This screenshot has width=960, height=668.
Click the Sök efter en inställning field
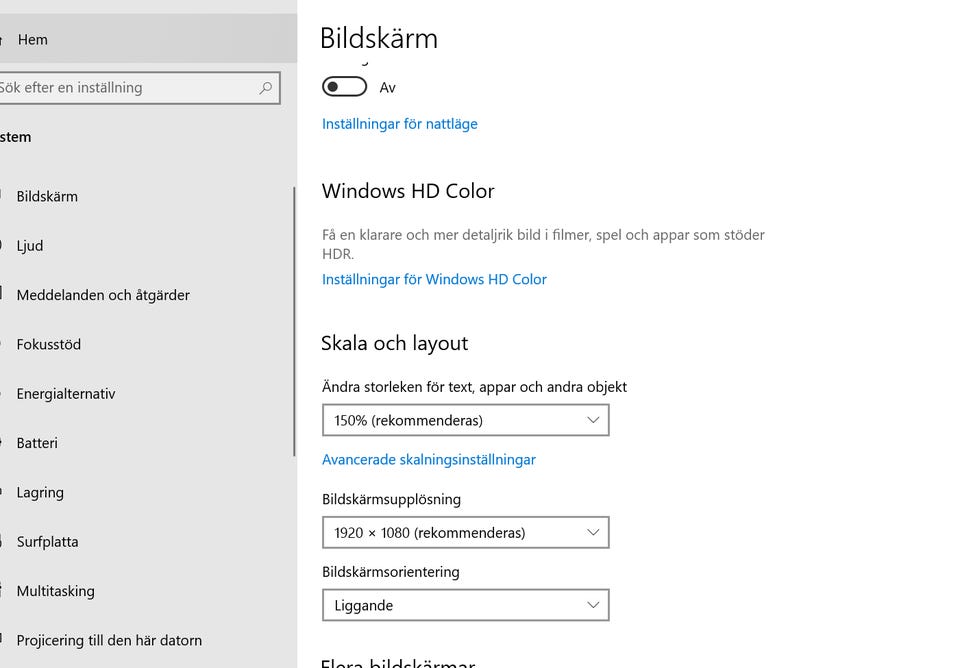pos(140,88)
